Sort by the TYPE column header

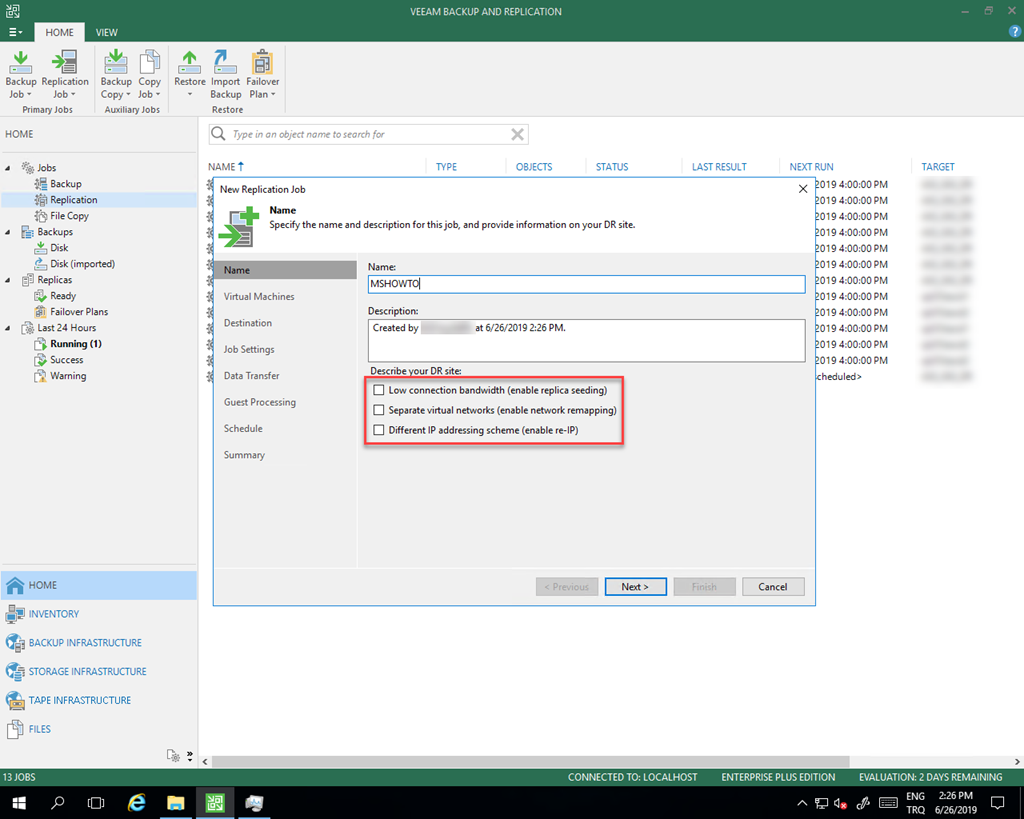pos(446,167)
